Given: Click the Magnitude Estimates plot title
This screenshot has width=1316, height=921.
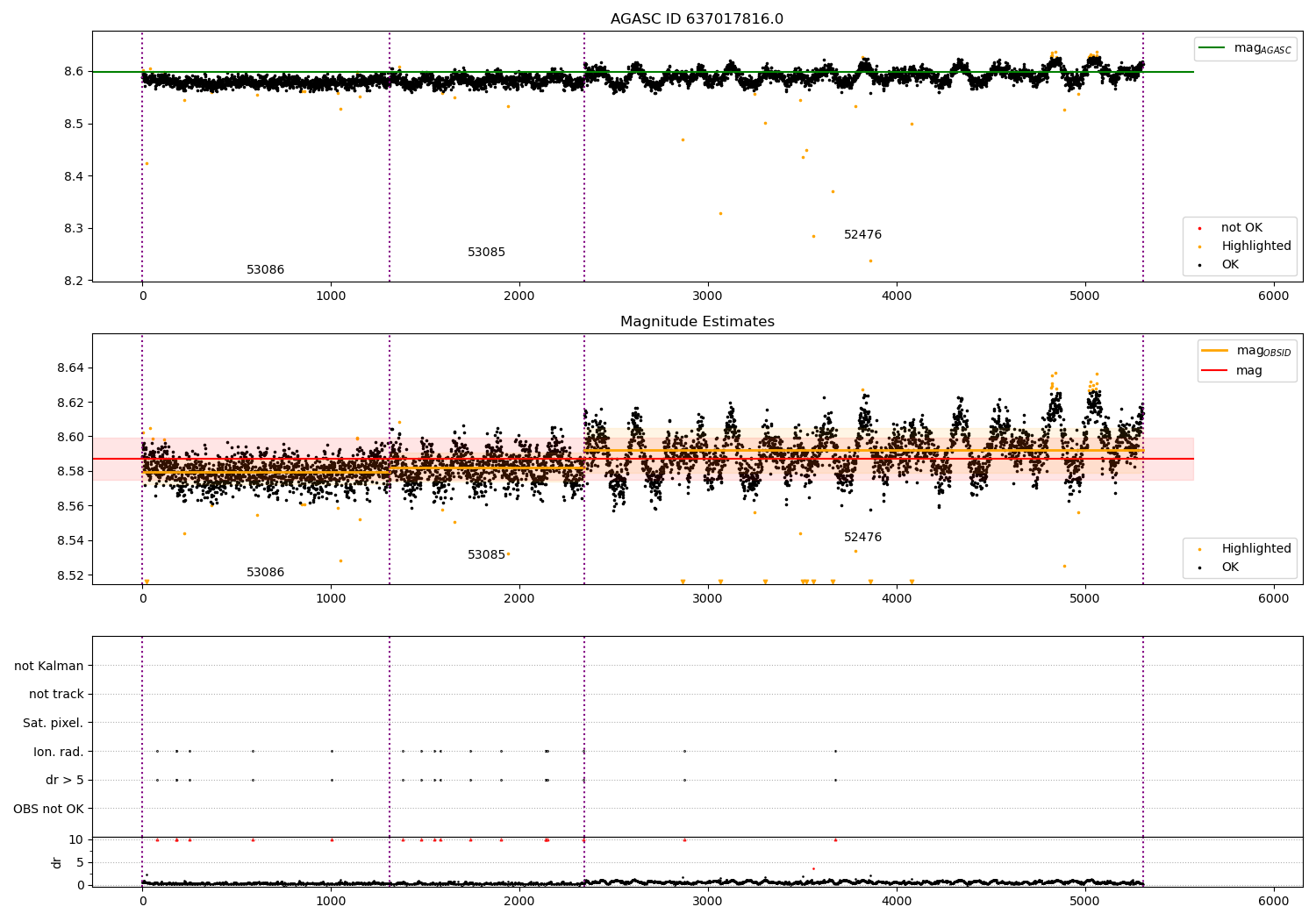Looking at the screenshot, I should click(x=697, y=322).
